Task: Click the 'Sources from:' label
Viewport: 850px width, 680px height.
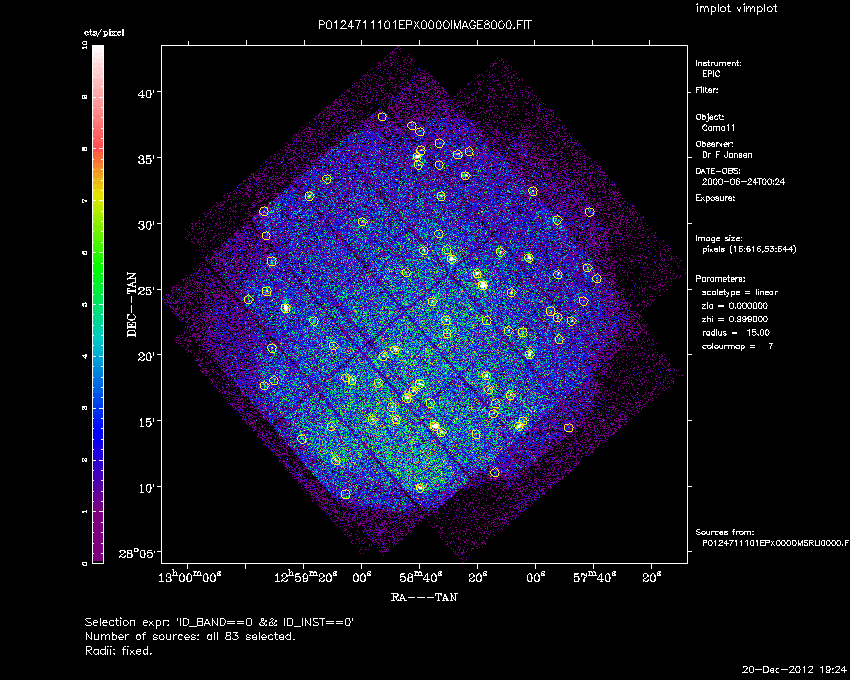Action: [724, 533]
